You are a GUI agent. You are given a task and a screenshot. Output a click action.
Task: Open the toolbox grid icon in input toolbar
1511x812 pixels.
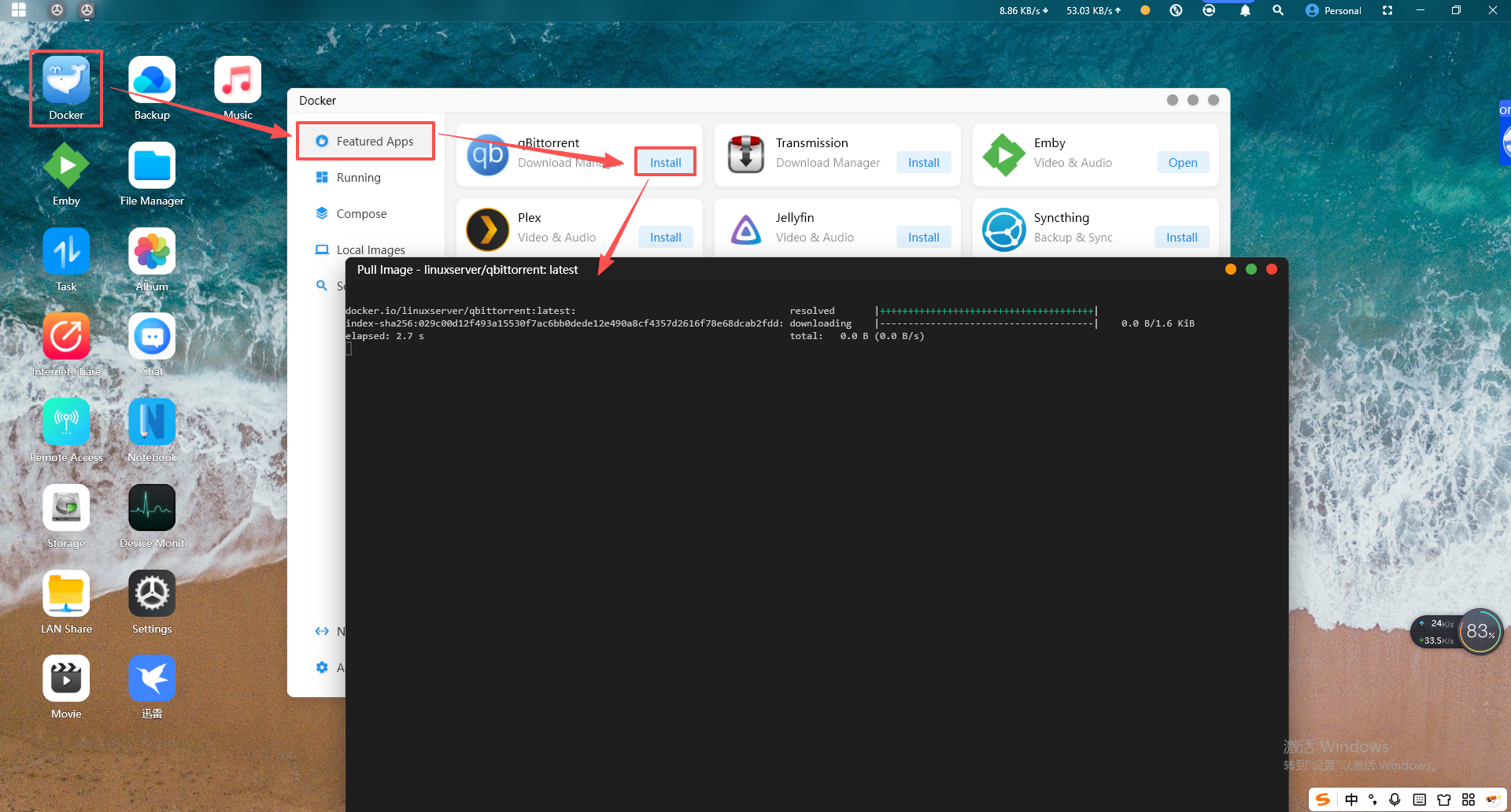pos(1469,799)
